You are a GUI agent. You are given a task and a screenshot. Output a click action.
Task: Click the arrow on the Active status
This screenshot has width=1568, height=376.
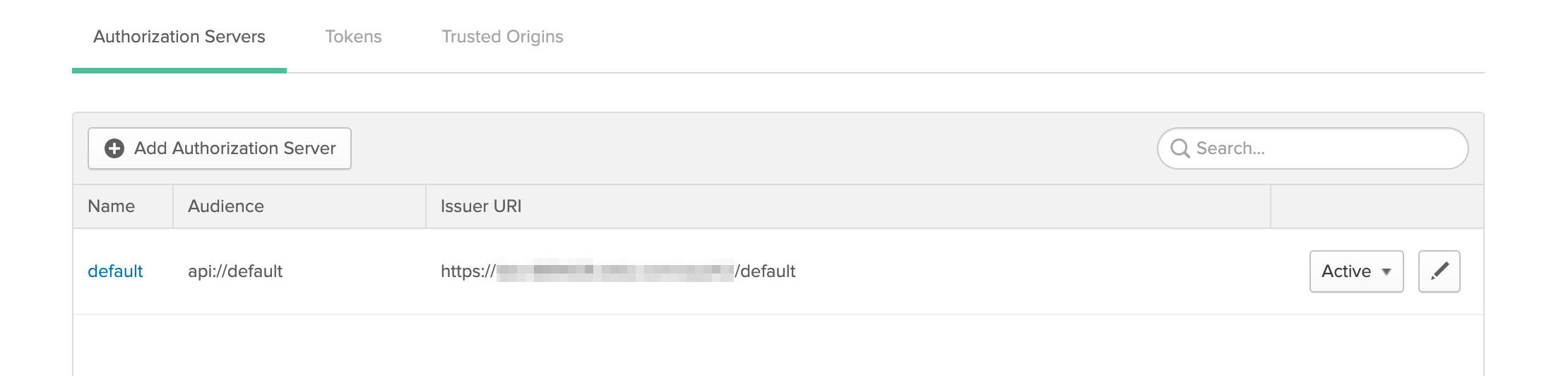coord(1386,272)
